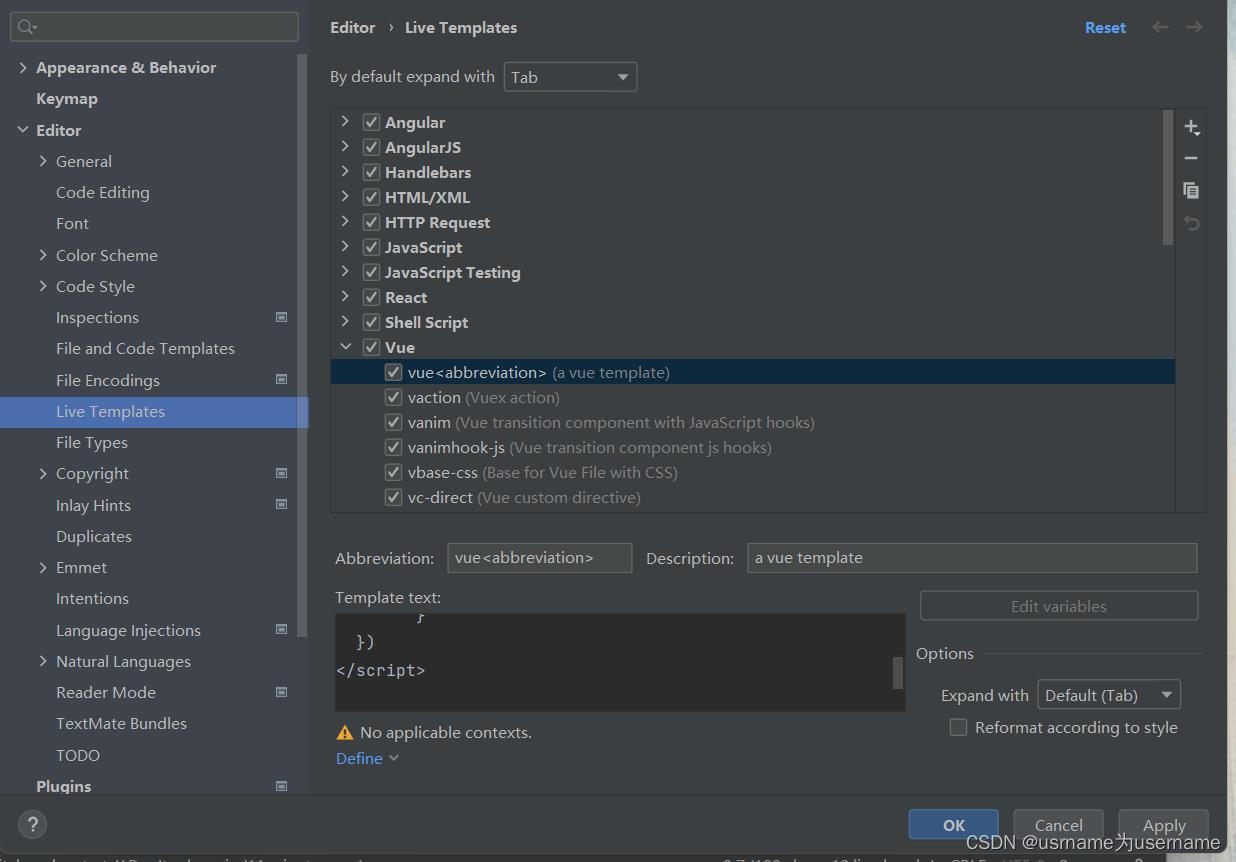Navigate back with the left arrow

1160,27
